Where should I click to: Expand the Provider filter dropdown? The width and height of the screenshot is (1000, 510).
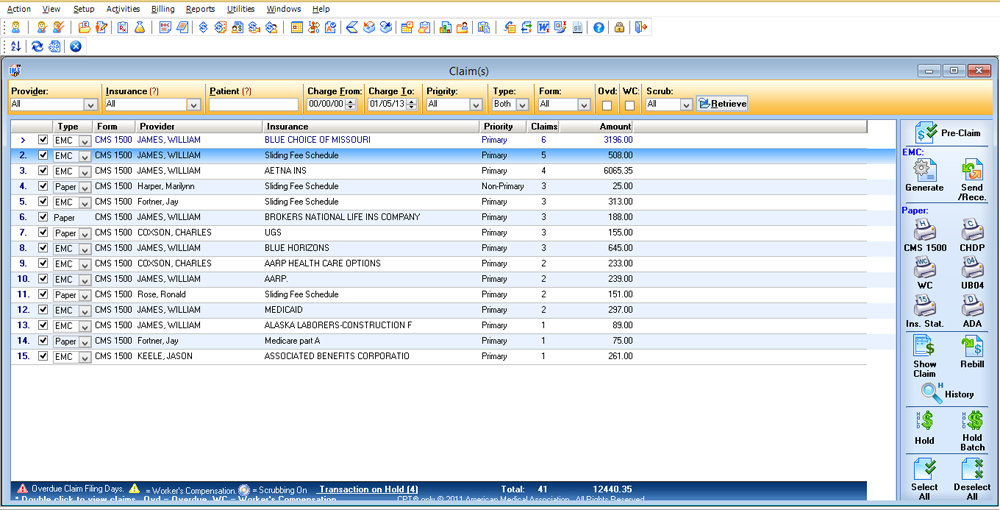pos(90,104)
